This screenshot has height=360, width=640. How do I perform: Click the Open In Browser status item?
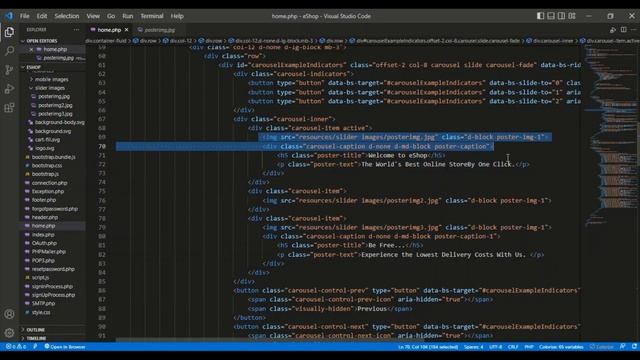(x=64, y=347)
